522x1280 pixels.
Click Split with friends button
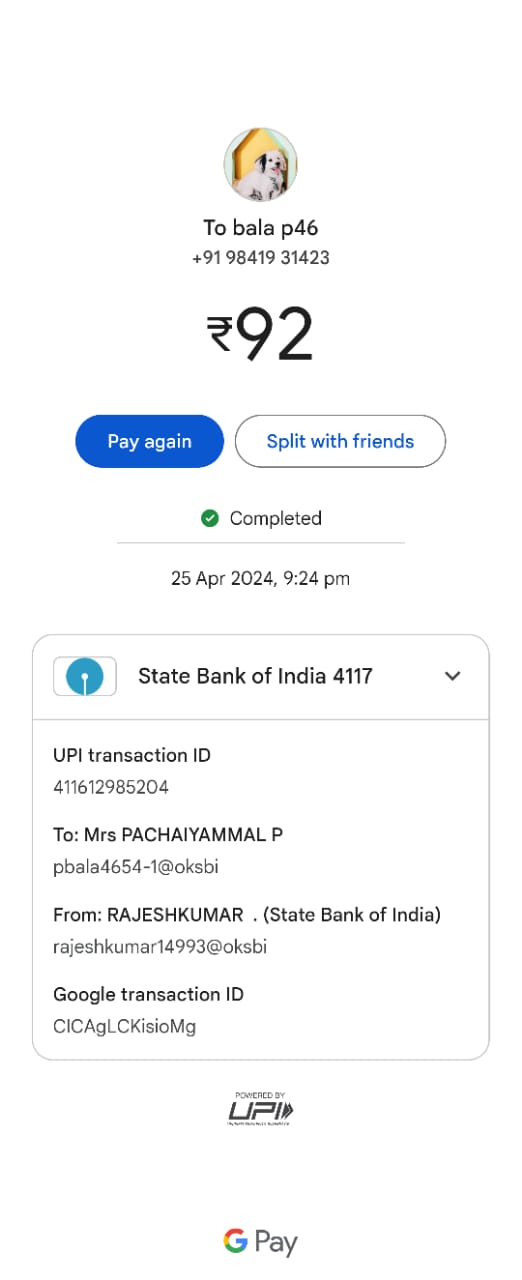pos(340,441)
